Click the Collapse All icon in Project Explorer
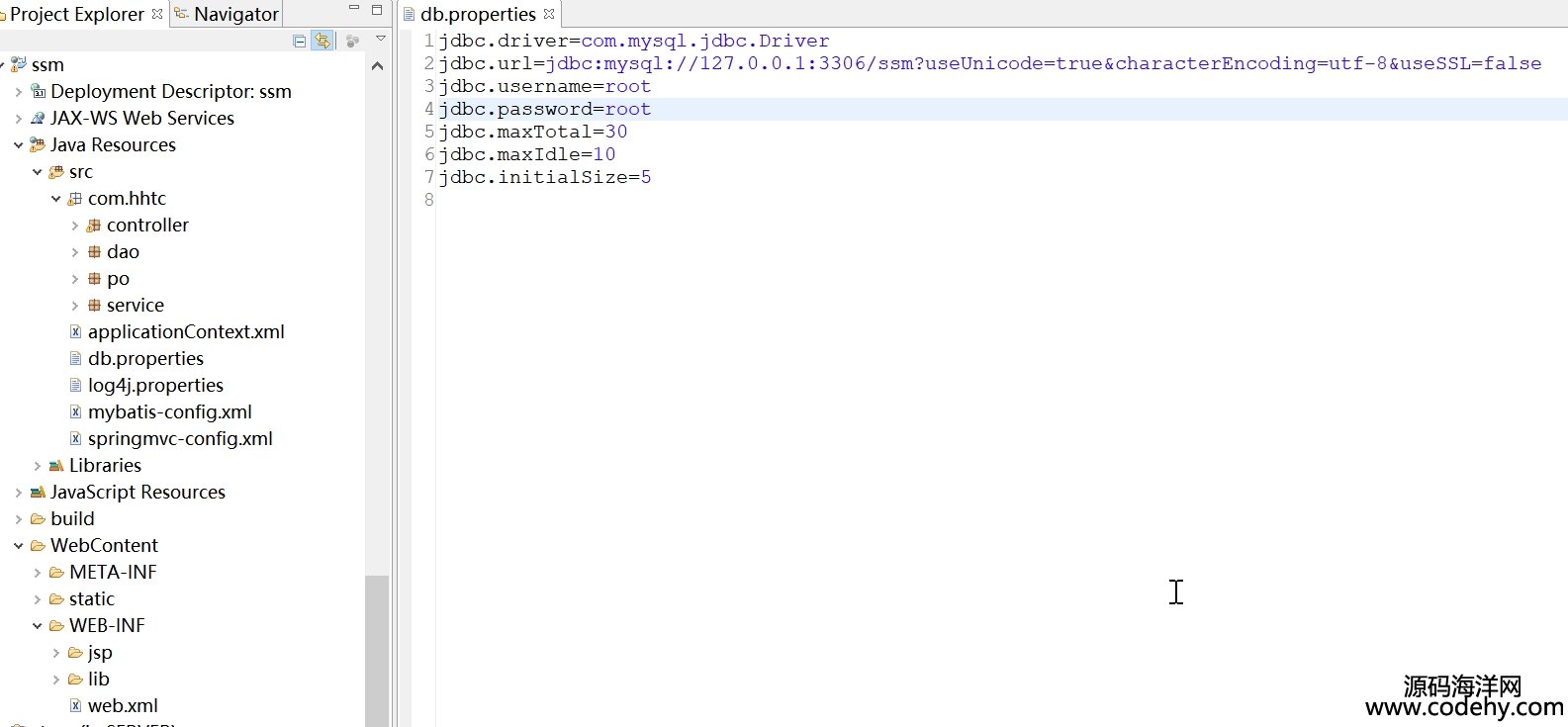1568x727 pixels. pyautogui.click(x=300, y=41)
